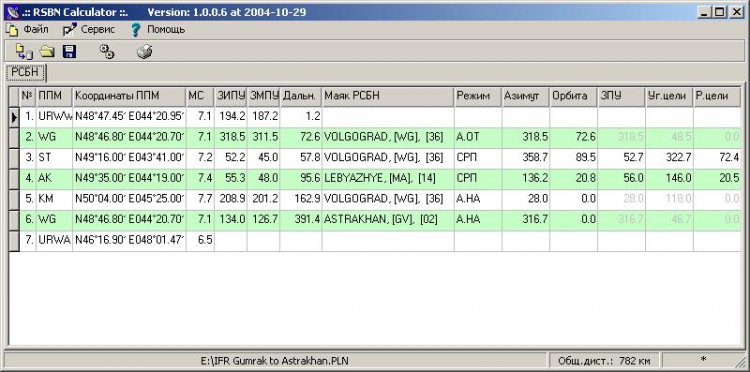Click mode А.НА in row 5
Screen dimensions: 750x372
pyautogui.click(x=478, y=199)
